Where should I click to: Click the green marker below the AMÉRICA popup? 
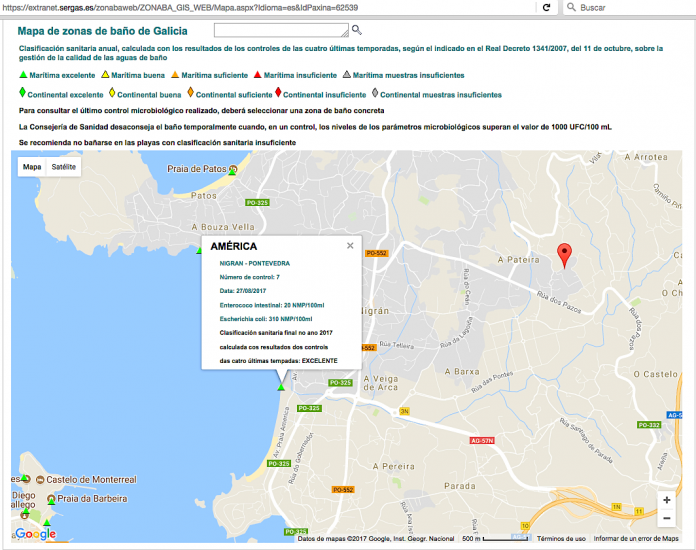click(281, 387)
